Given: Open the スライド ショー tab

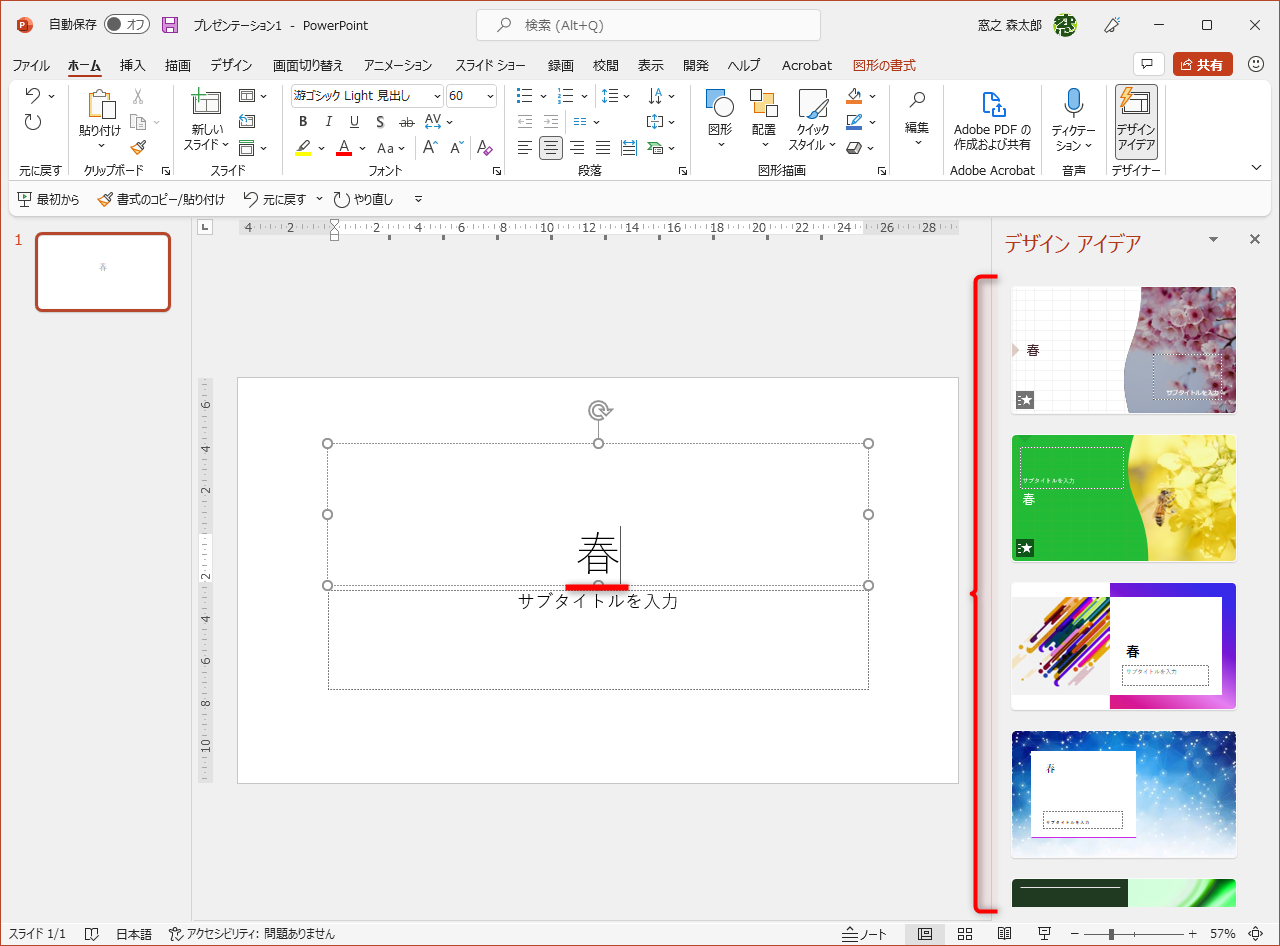Looking at the screenshot, I should pos(490,65).
